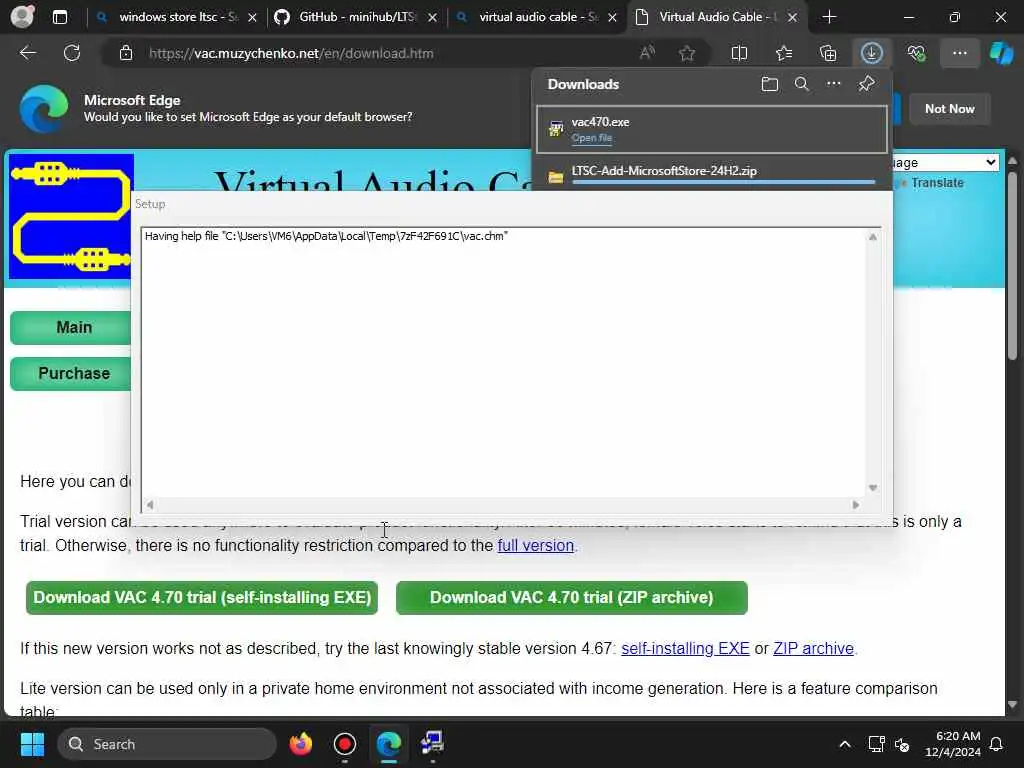Click the browser Back arrow

pyautogui.click(x=27, y=53)
